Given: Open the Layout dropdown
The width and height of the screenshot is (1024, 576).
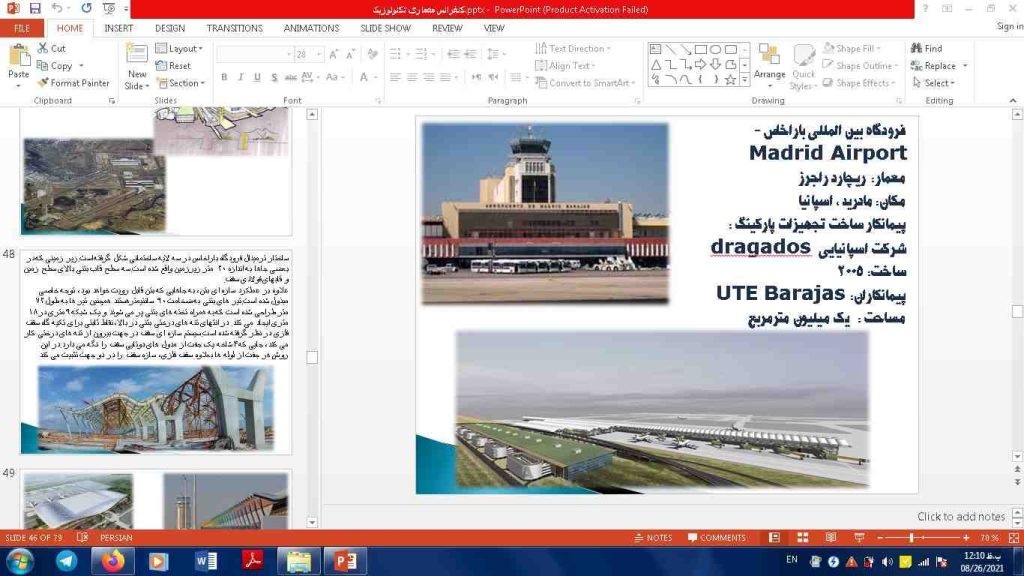Looking at the screenshot, I should [x=180, y=48].
